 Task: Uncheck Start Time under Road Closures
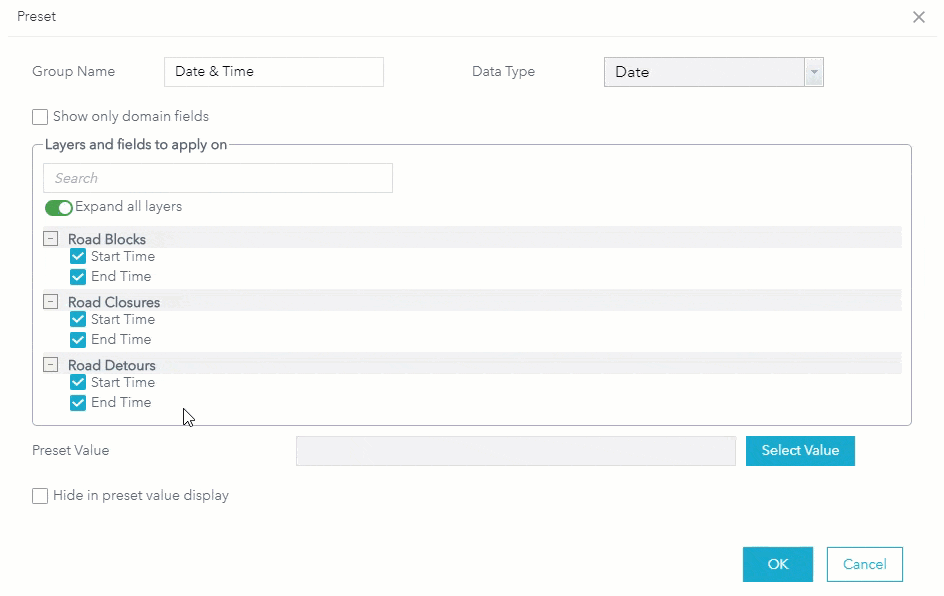78,320
